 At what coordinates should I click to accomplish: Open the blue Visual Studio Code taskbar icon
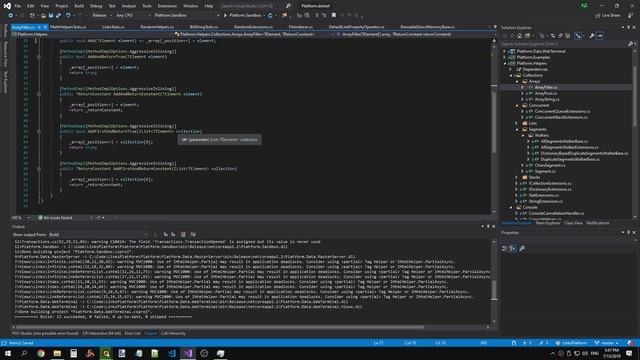point(171,353)
